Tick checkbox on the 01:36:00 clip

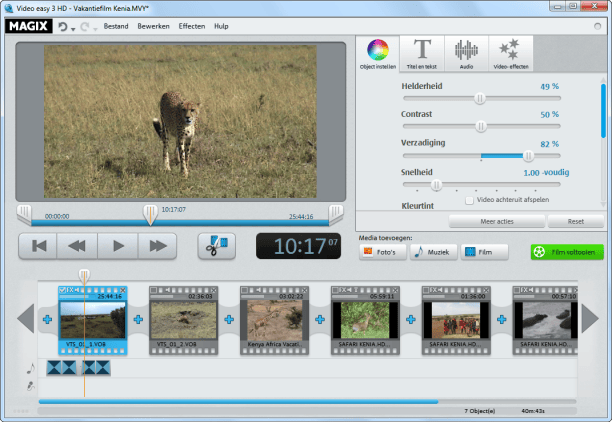click(x=426, y=290)
